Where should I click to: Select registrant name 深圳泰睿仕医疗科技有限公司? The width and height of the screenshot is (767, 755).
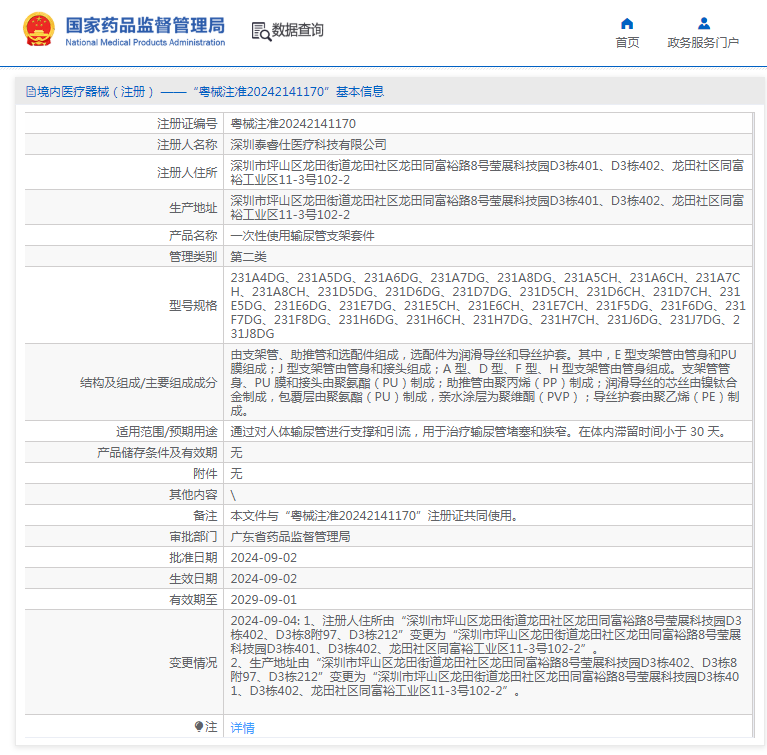pyautogui.click(x=308, y=145)
